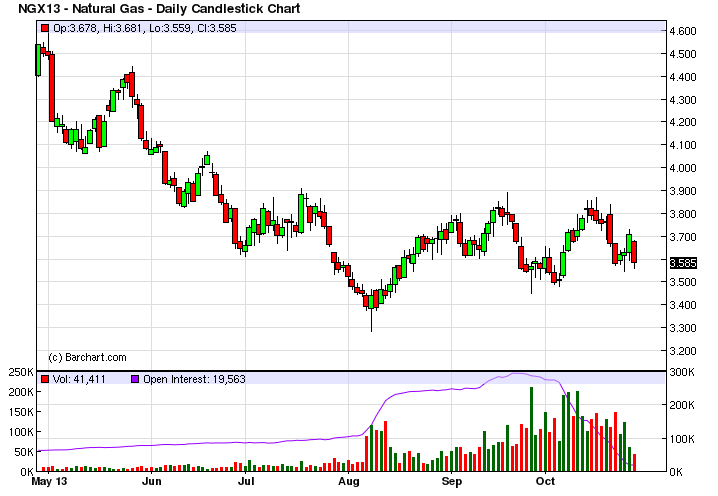Click the 3.500 price axis label

click(x=683, y=282)
